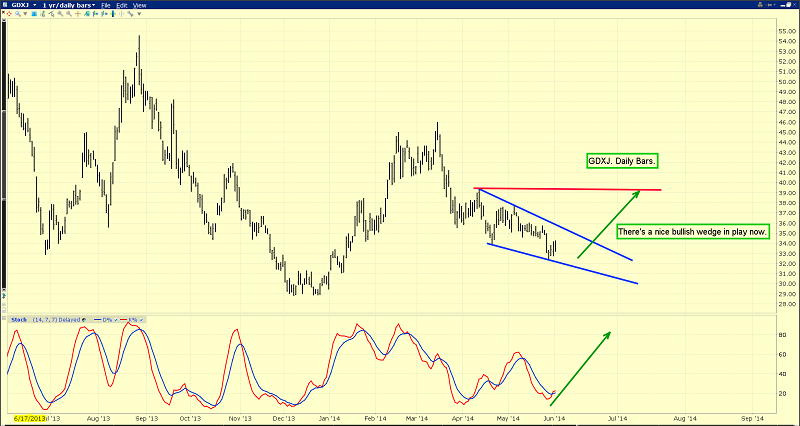Viewport: 800px width, 426px height.
Task: Click the red K% color line swatch
Action: [x=123, y=320]
